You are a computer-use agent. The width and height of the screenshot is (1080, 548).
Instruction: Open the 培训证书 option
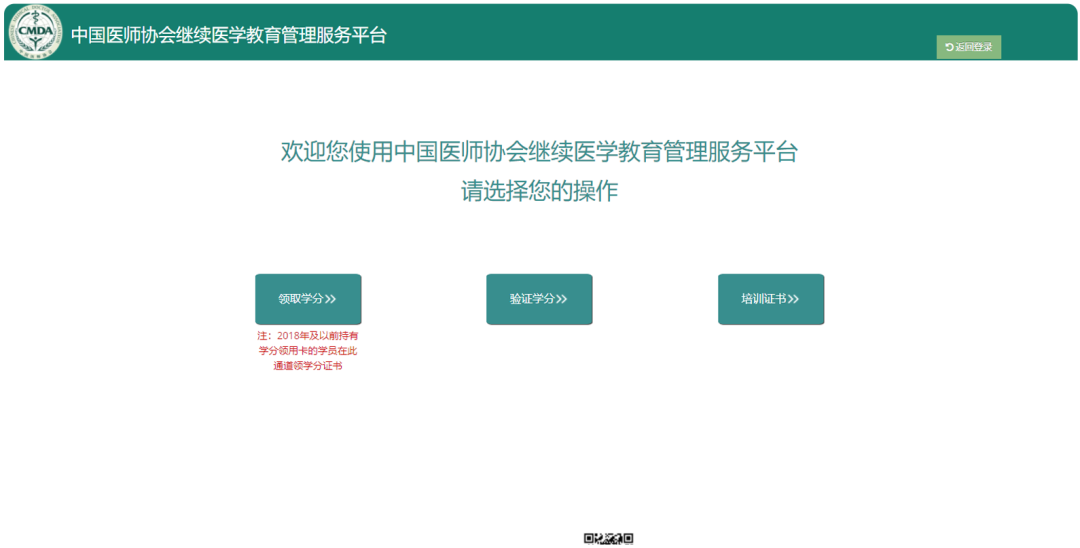(771, 299)
